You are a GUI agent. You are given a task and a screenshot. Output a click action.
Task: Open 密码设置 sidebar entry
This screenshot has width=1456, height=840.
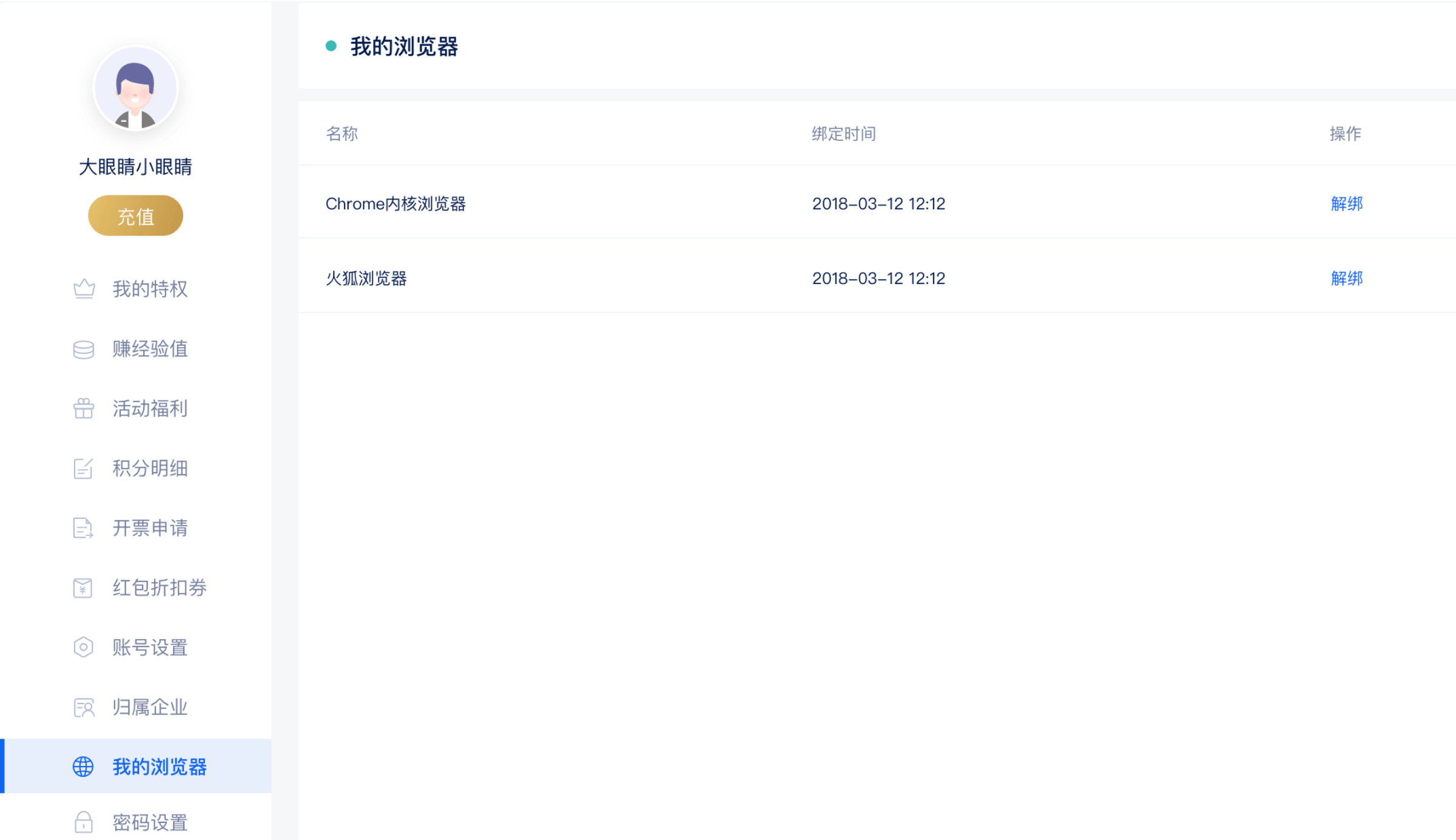[150, 822]
